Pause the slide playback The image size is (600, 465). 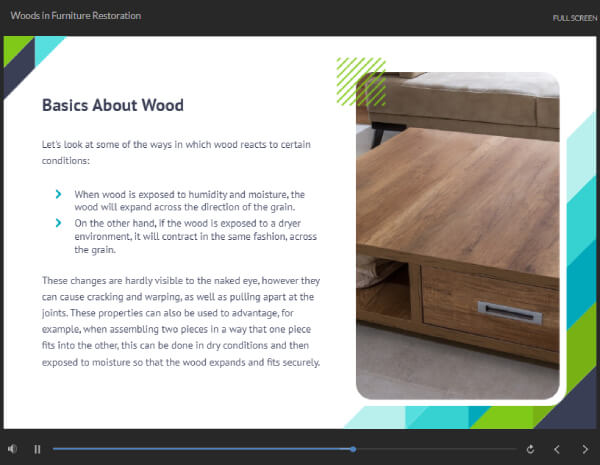click(x=37, y=449)
